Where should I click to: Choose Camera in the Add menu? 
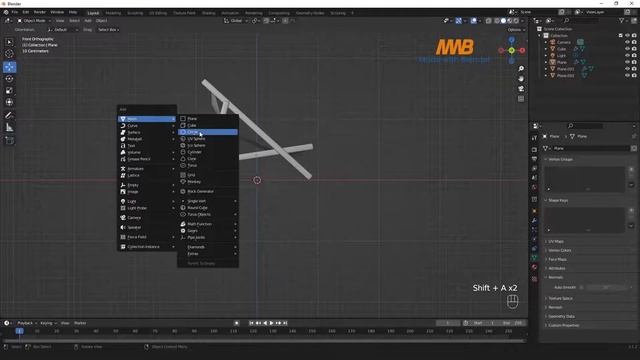click(x=147, y=218)
